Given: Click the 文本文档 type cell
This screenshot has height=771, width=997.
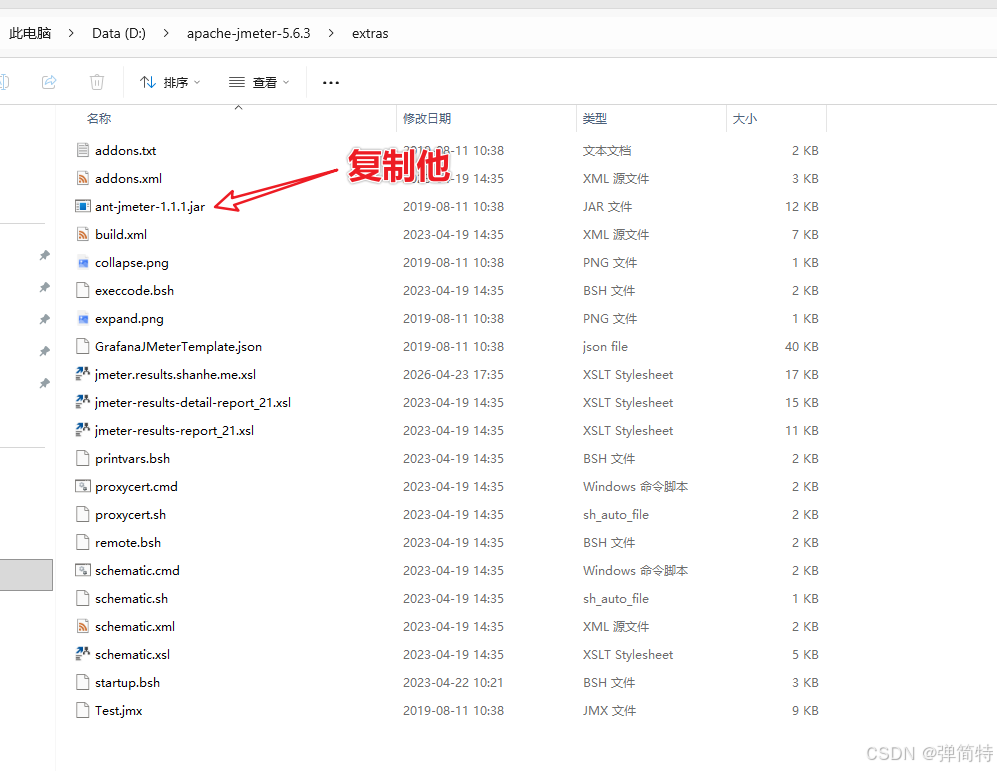Looking at the screenshot, I should [x=607, y=151].
